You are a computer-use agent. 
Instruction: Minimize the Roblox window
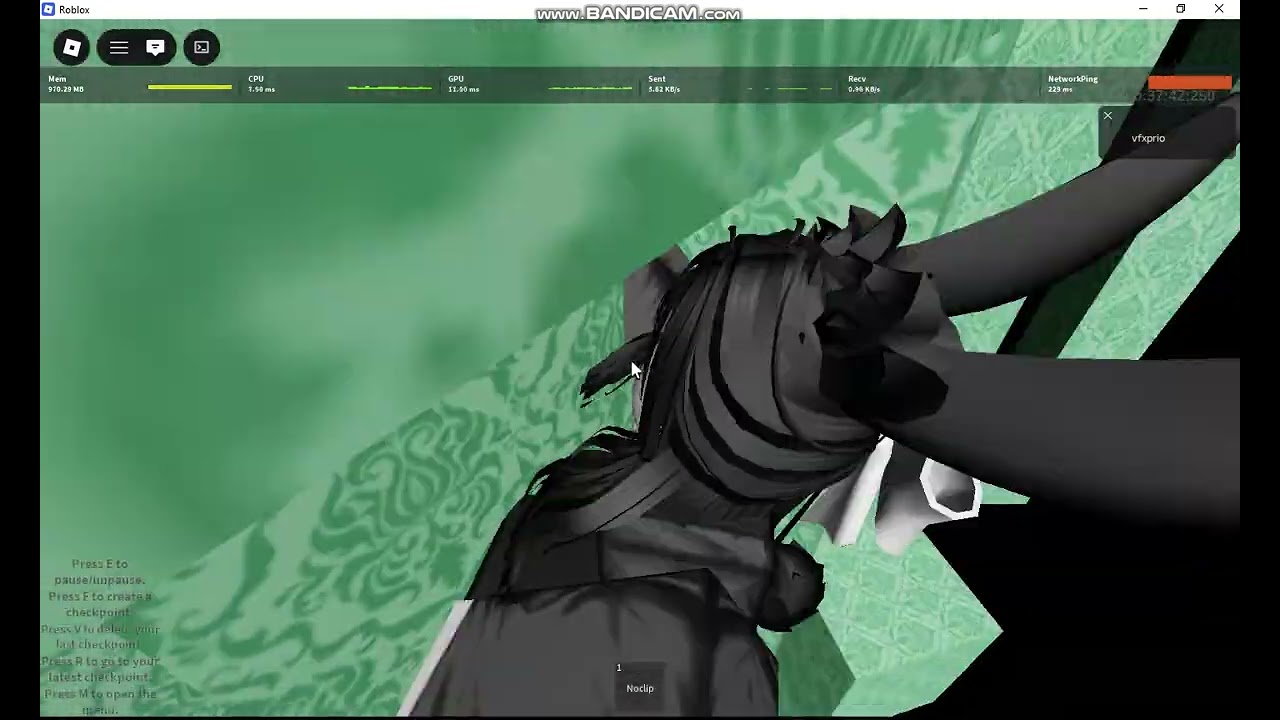click(x=1143, y=9)
